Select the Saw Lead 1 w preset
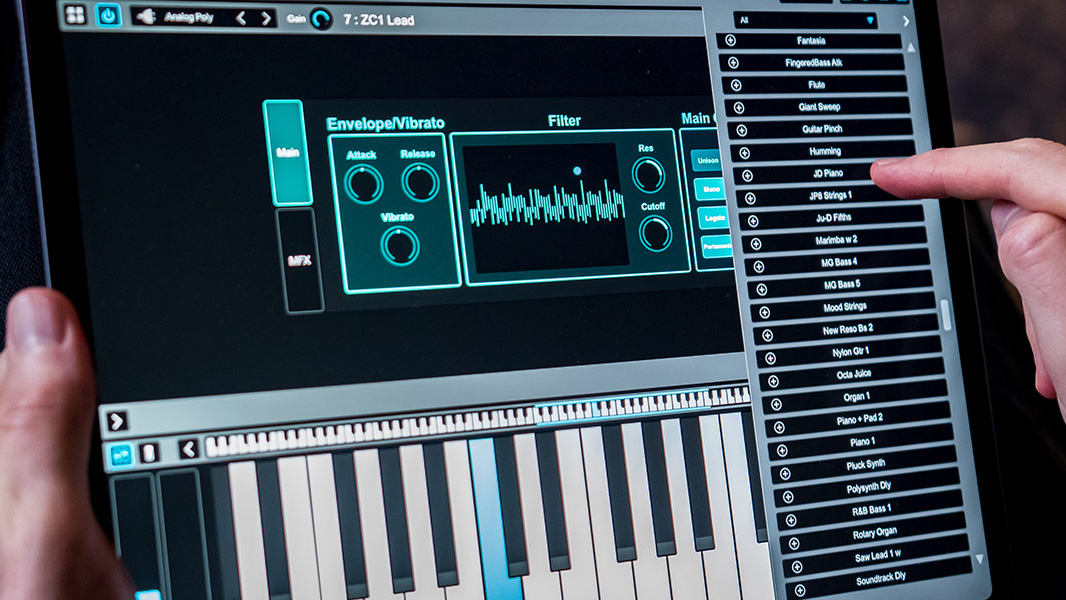This screenshot has height=600, width=1066. [x=877, y=555]
